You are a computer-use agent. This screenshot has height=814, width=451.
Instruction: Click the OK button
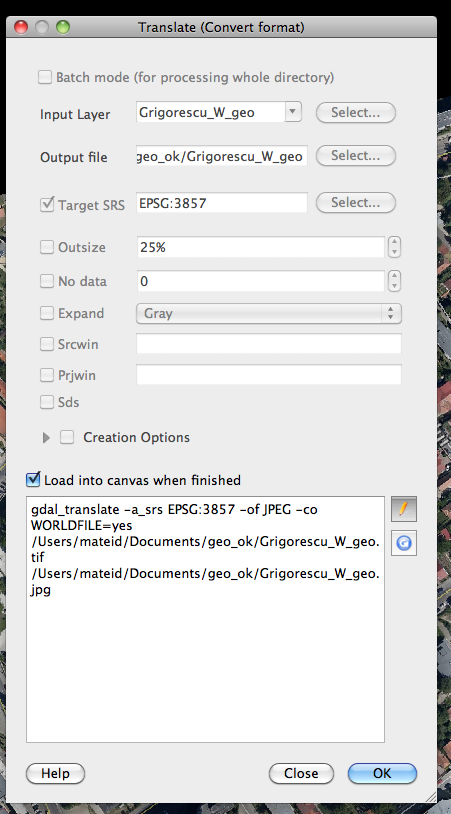coord(382,773)
